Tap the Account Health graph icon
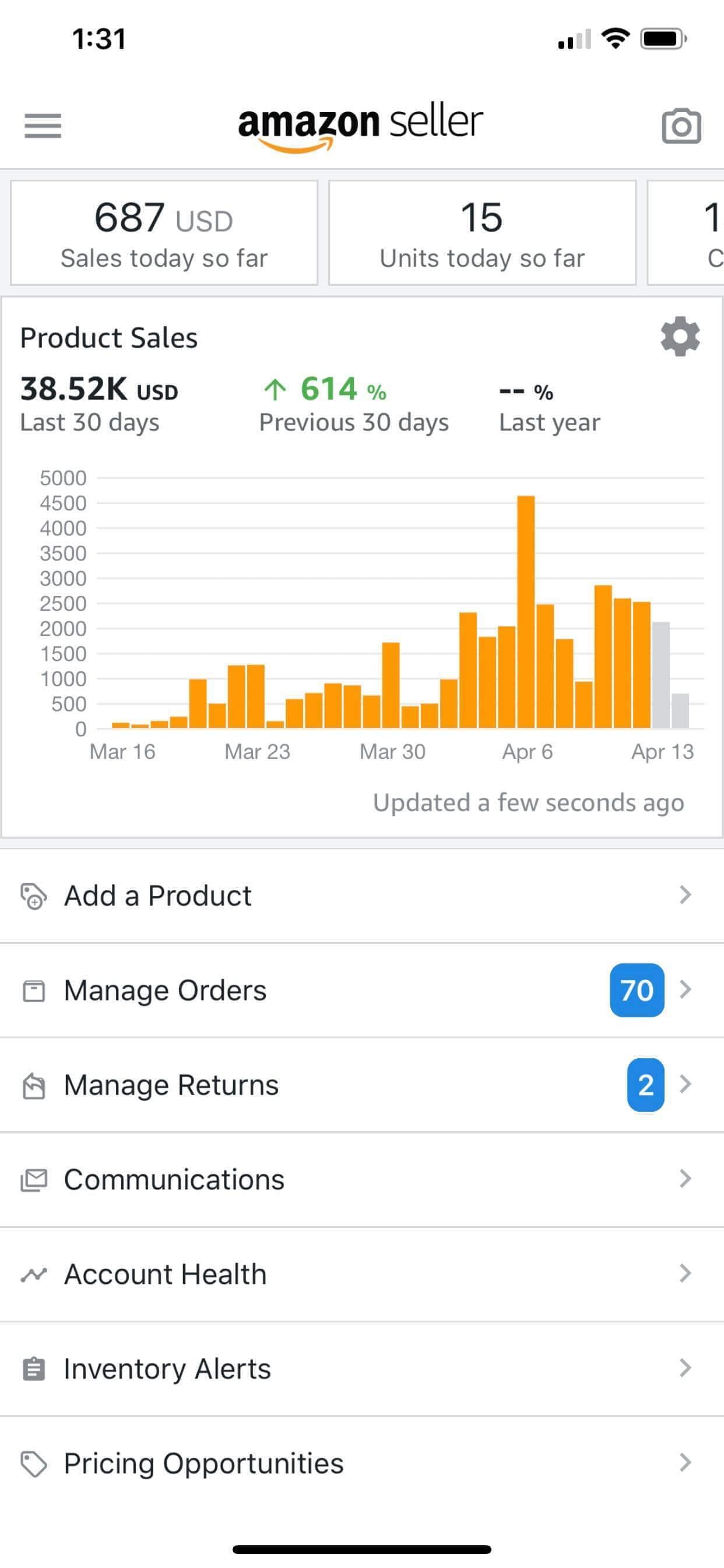The image size is (724, 1568). (x=33, y=1274)
